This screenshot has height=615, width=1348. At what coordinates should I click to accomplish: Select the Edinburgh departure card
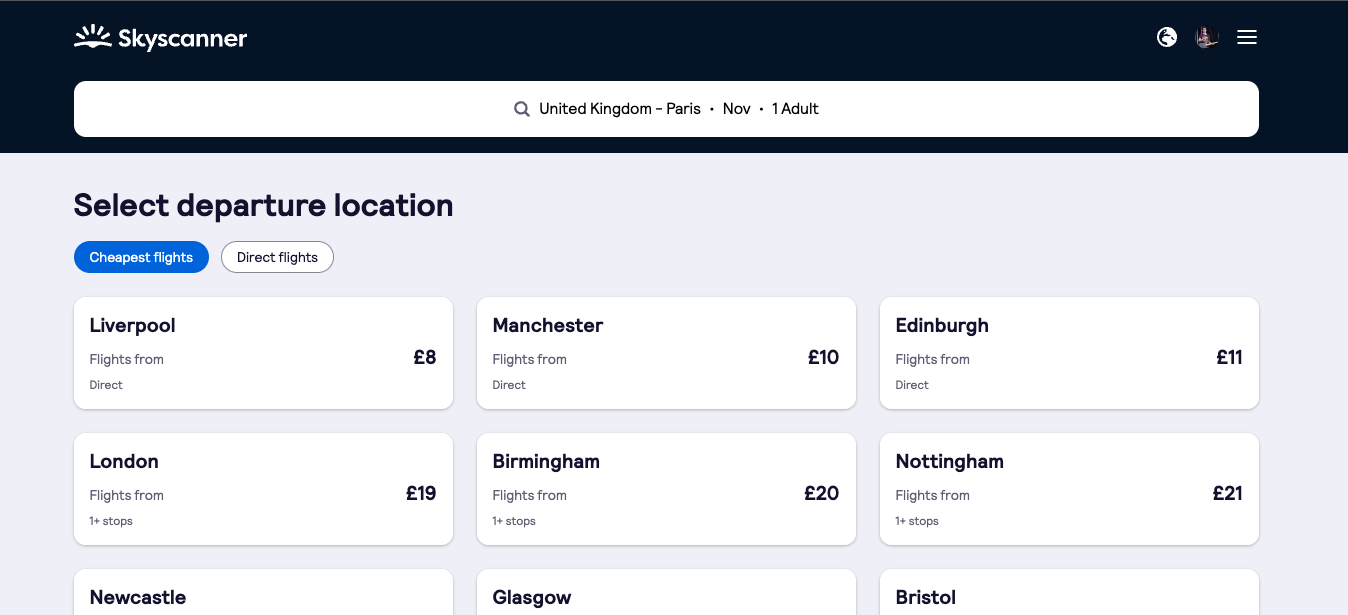coord(1069,353)
